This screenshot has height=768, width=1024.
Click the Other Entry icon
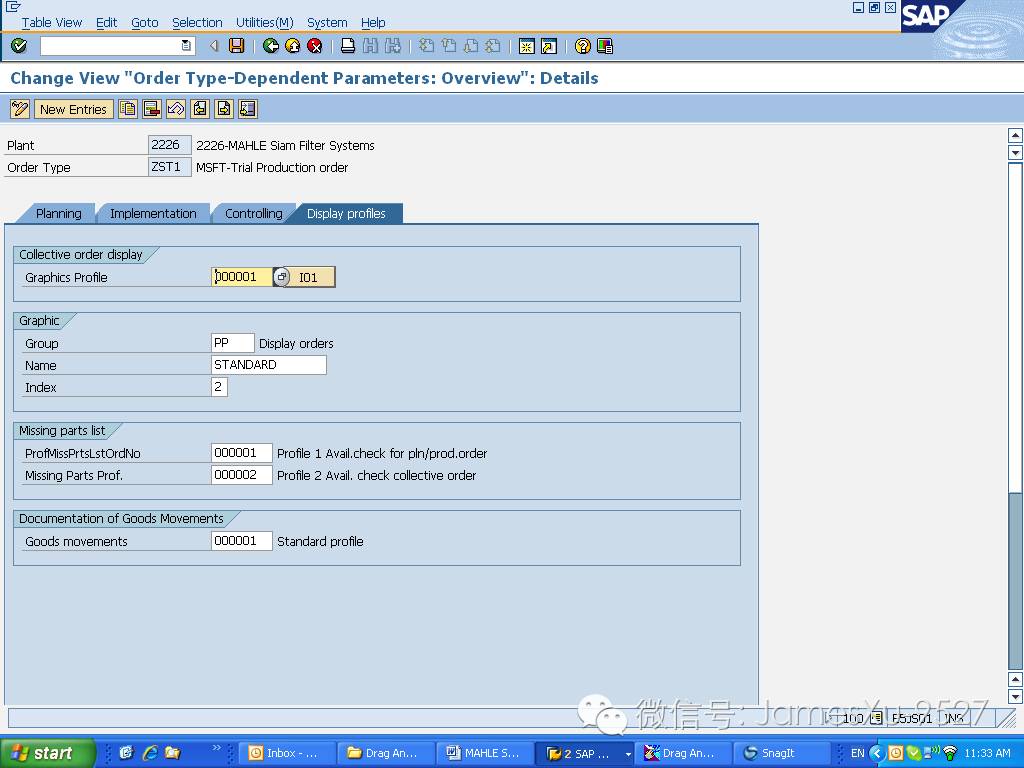click(248, 109)
